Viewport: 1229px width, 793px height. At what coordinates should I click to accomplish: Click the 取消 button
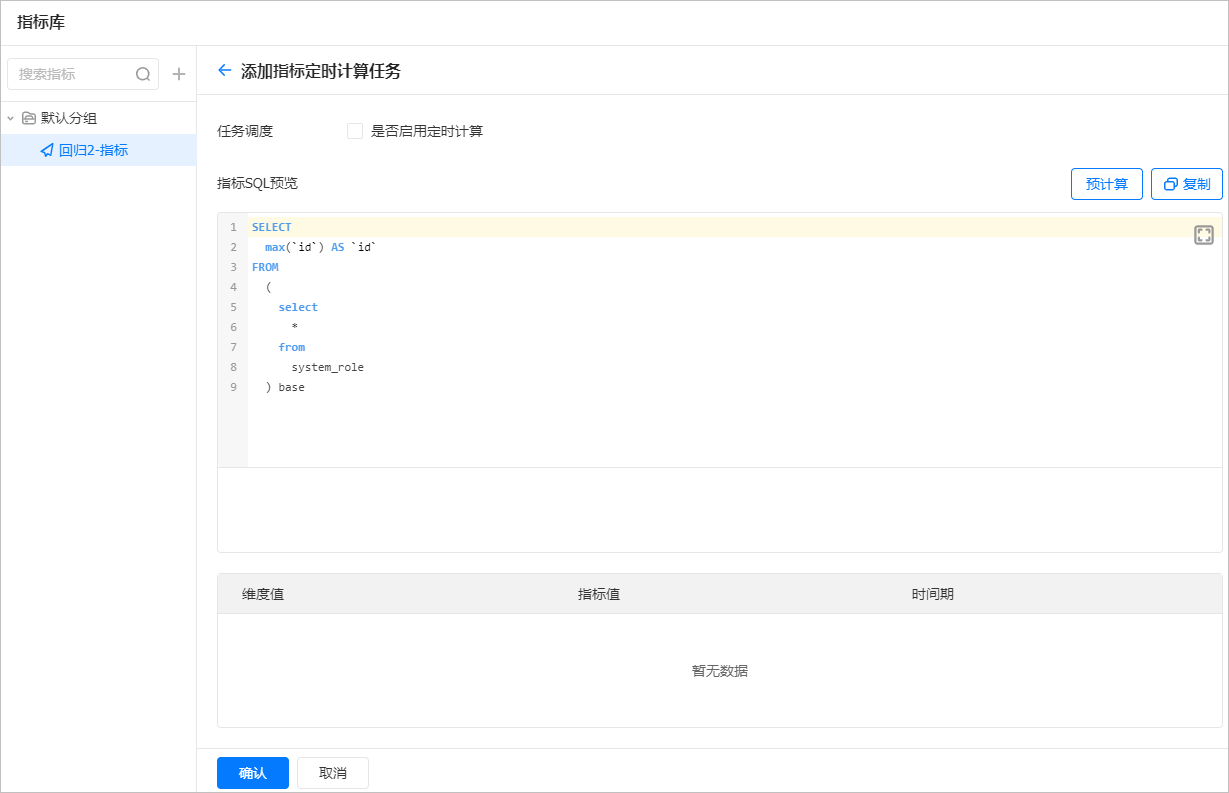tap(332, 772)
